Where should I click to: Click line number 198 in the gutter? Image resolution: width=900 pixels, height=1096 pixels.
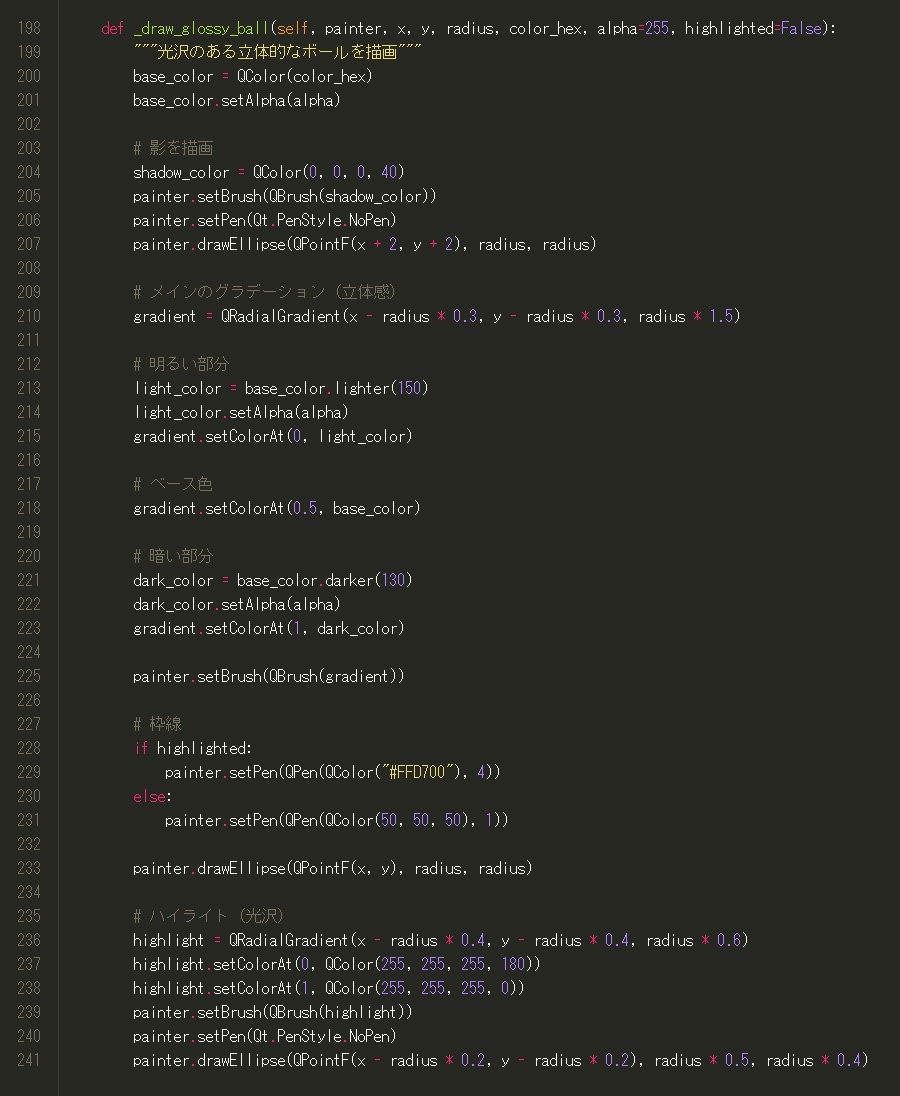click(29, 28)
